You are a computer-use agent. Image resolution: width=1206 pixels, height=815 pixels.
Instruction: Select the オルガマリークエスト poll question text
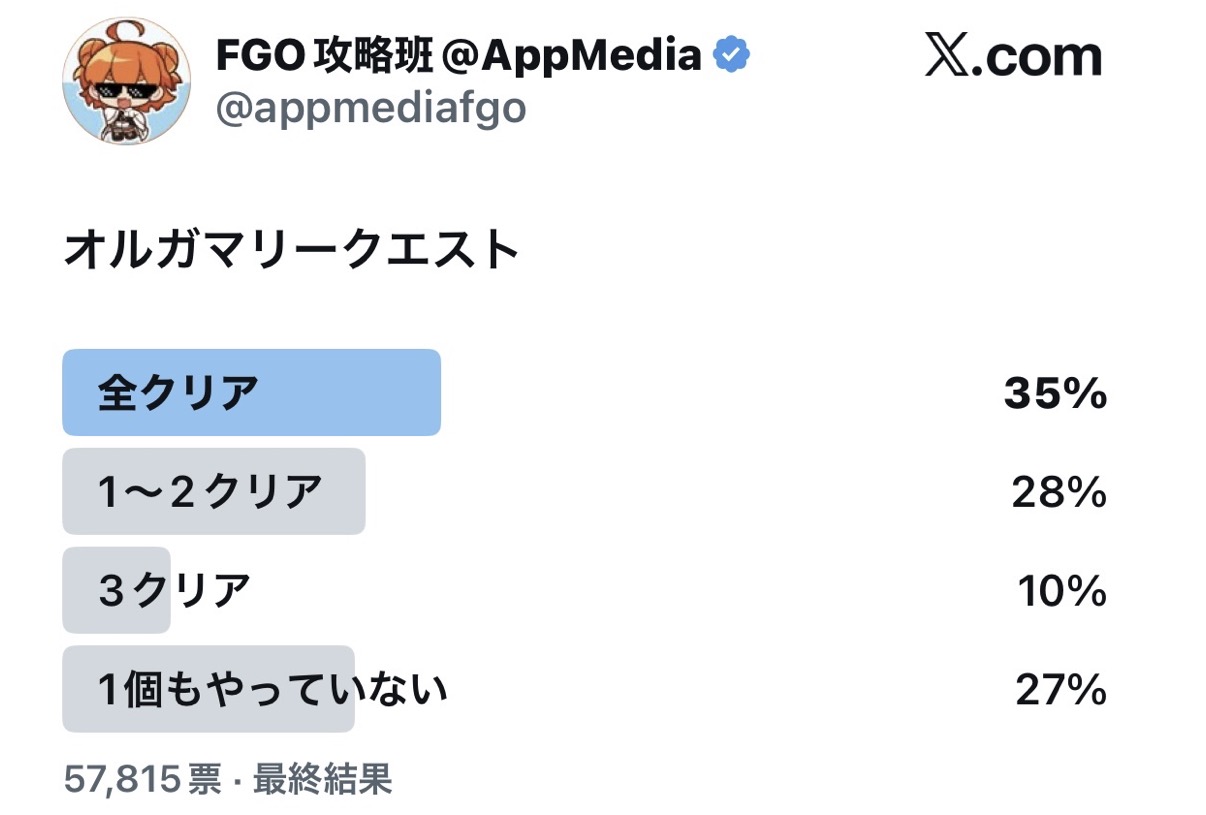292,250
